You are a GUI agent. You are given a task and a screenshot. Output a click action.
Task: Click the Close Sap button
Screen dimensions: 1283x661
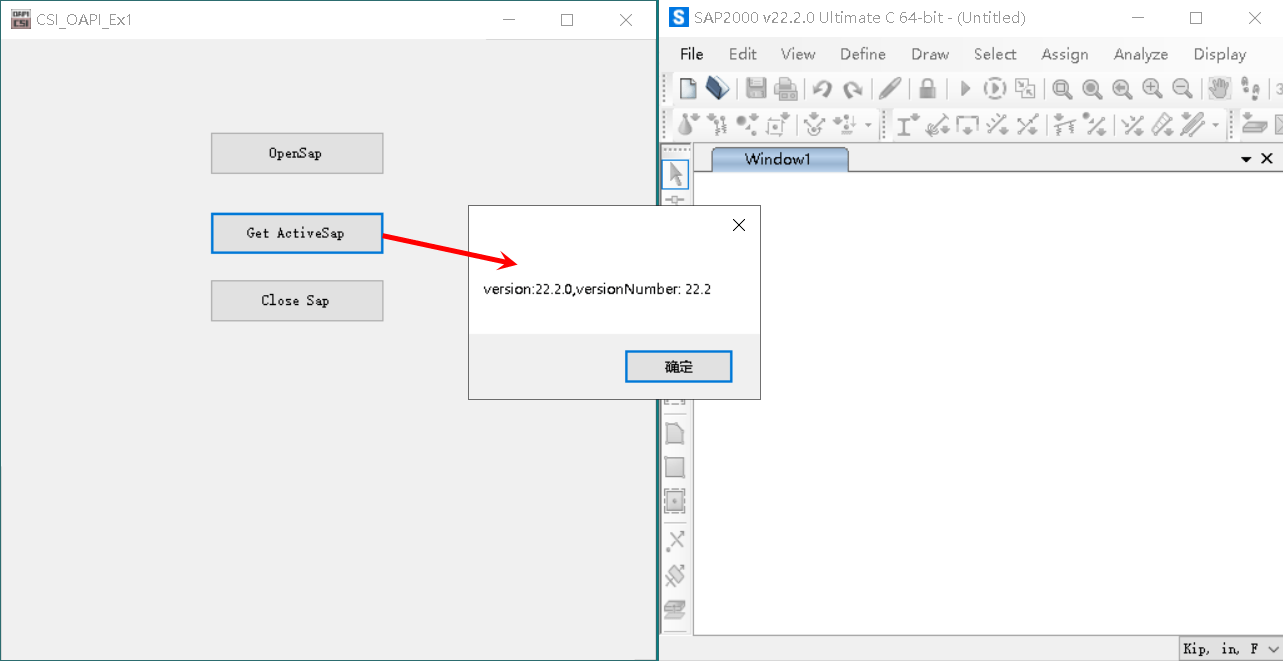(x=297, y=300)
